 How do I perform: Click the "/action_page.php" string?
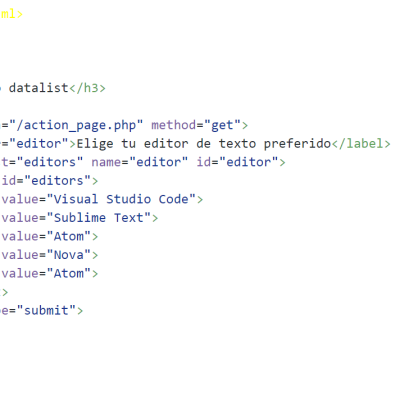pyautogui.click(x=76, y=125)
